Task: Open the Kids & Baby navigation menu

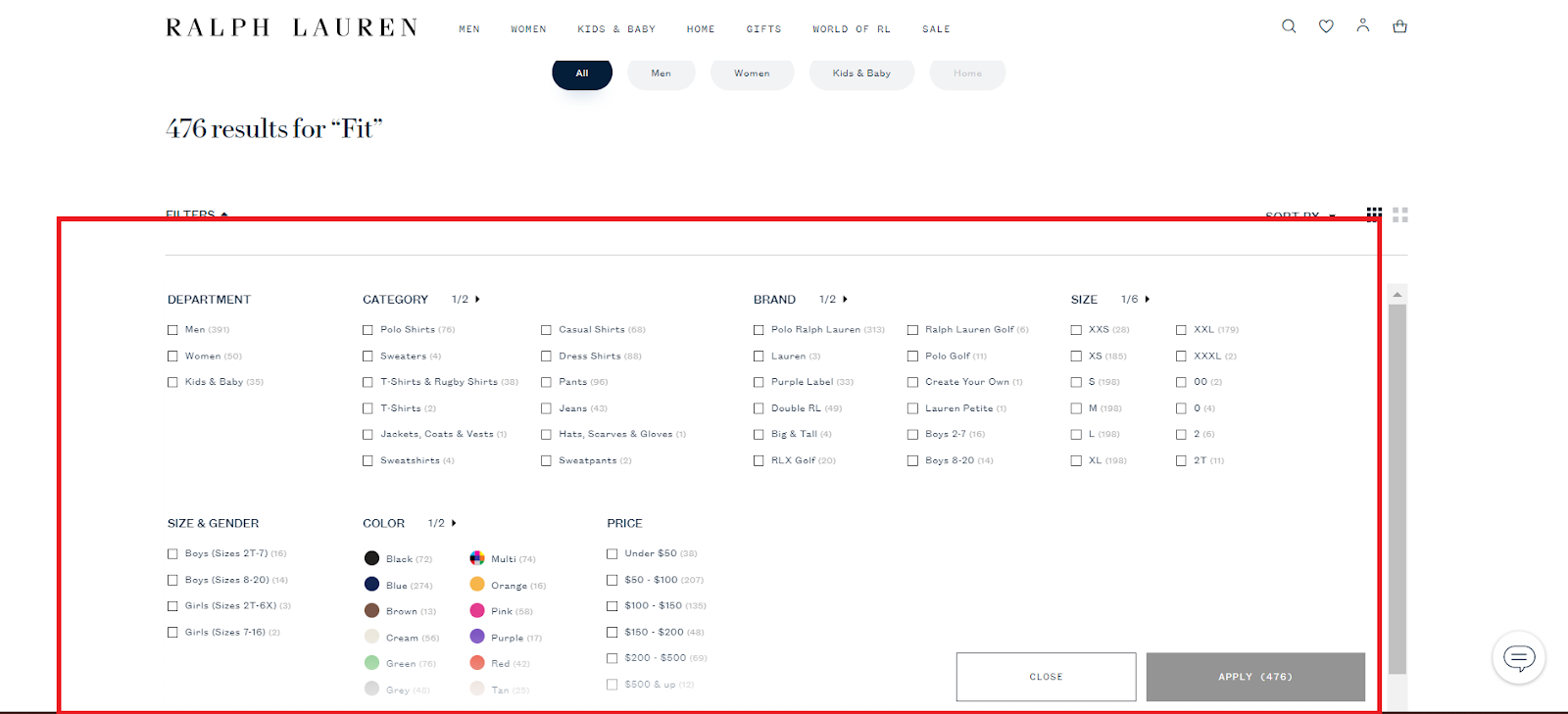Action: click(x=616, y=29)
